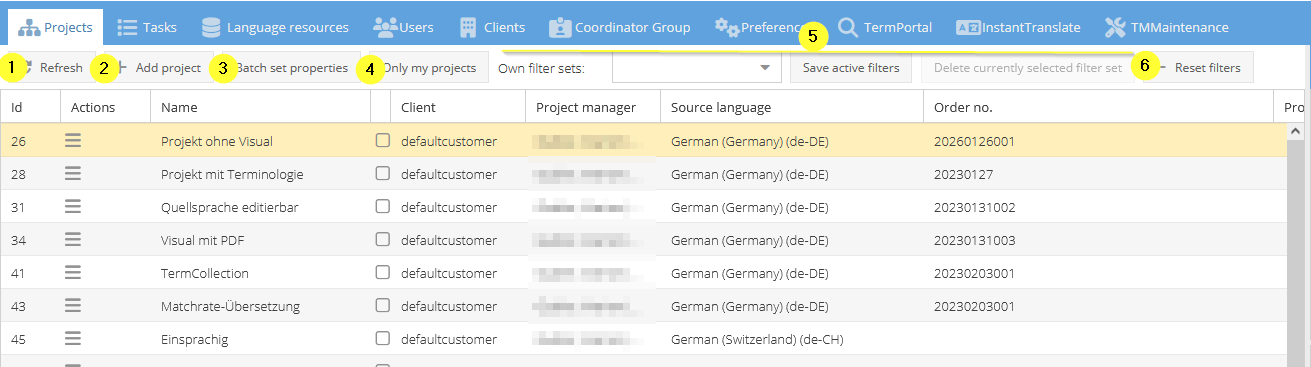Sort by the Name column header
The image size is (1311, 367).
pos(260,107)
